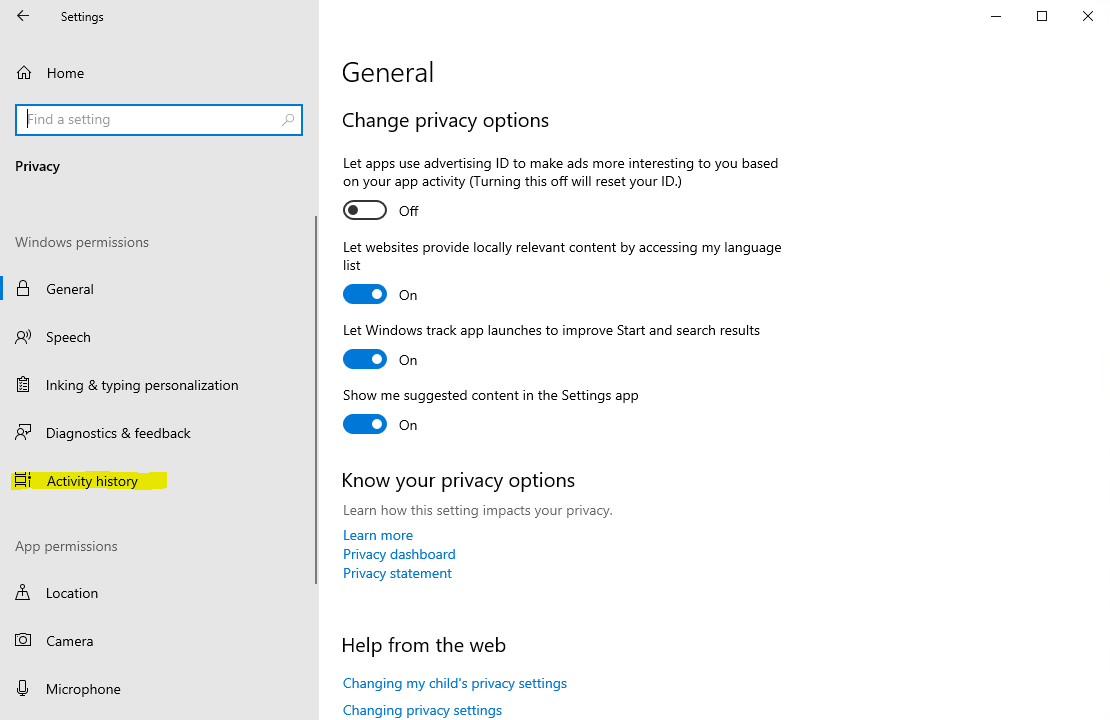Viewport: 1110px width, 720px height.
Task: Open Camera permissions icon
Action: (x=23, y=641)
